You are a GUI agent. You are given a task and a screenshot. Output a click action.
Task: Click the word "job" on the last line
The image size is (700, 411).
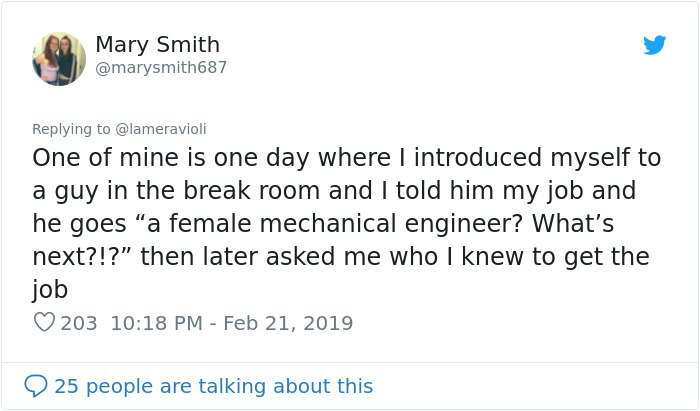[50, 290]
